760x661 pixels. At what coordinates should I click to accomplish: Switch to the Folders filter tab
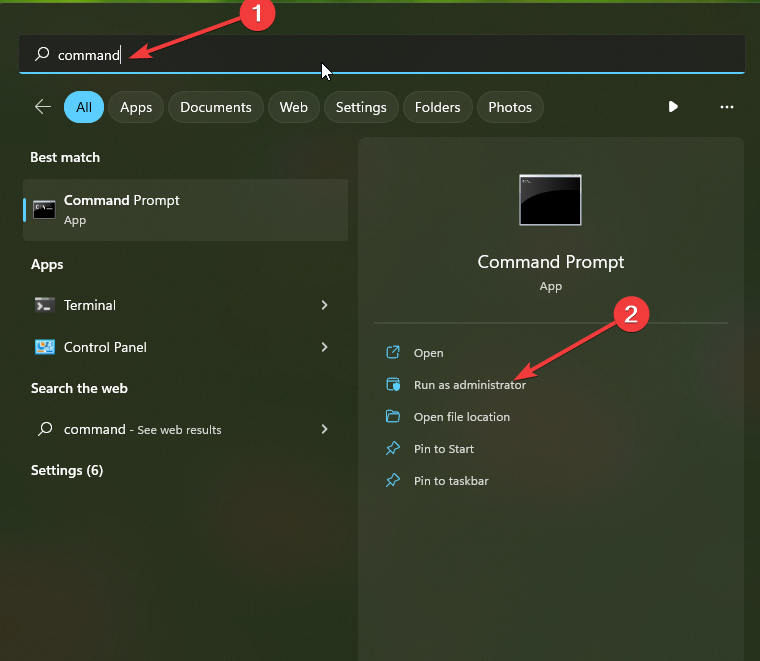(437, 107)
